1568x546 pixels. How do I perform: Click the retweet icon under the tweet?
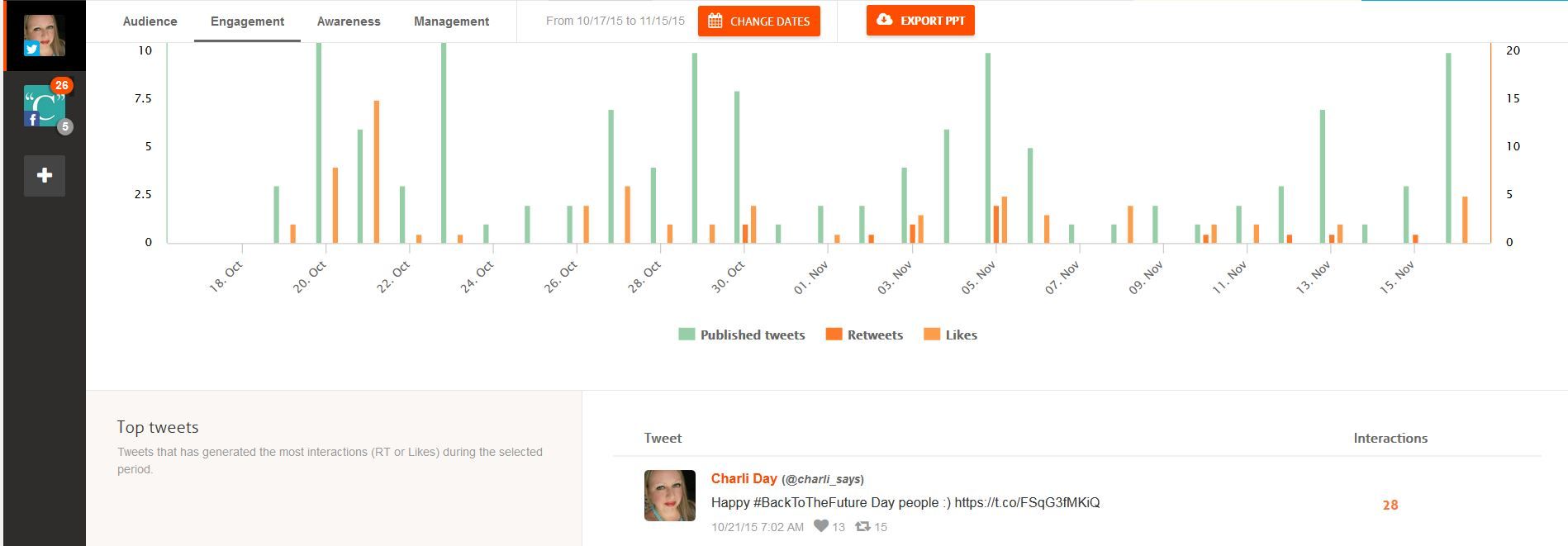[x=862, y=526]
